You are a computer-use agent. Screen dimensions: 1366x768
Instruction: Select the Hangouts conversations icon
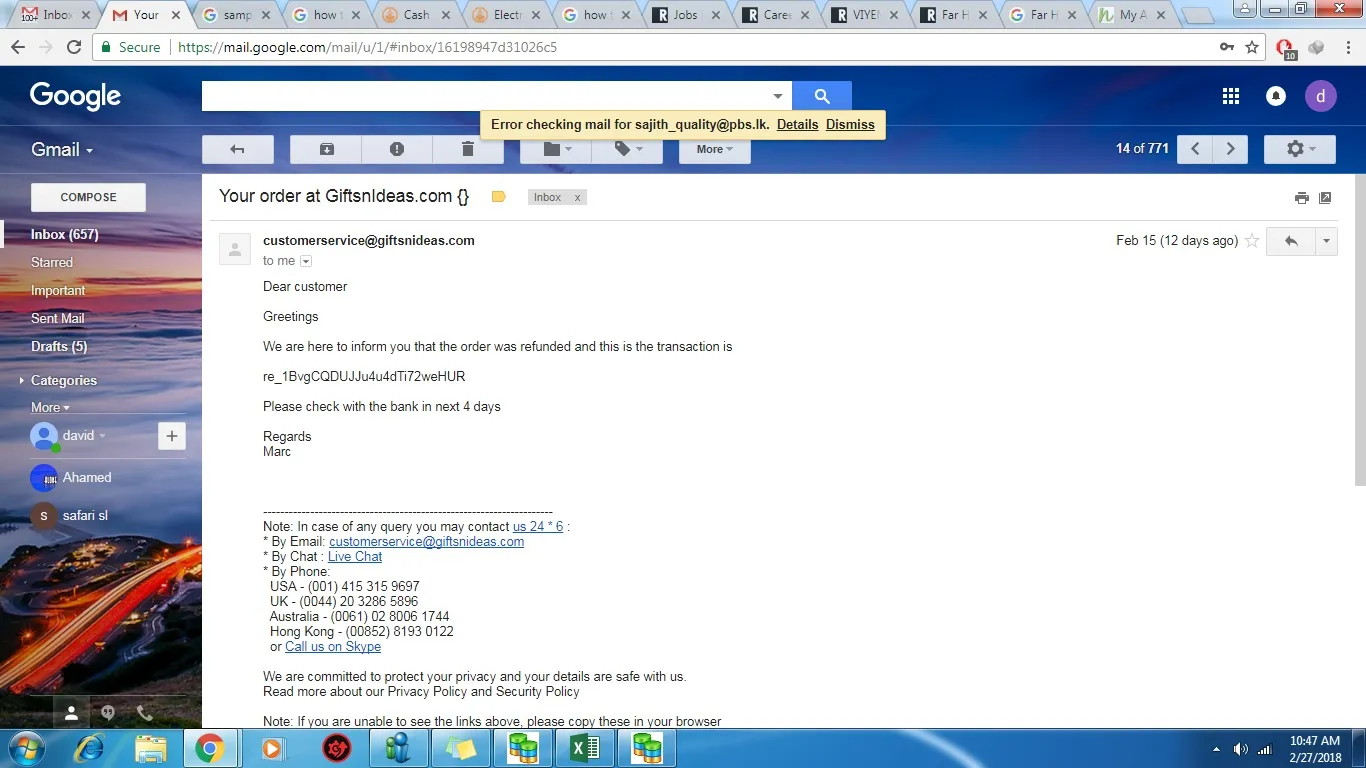point(108,713)
